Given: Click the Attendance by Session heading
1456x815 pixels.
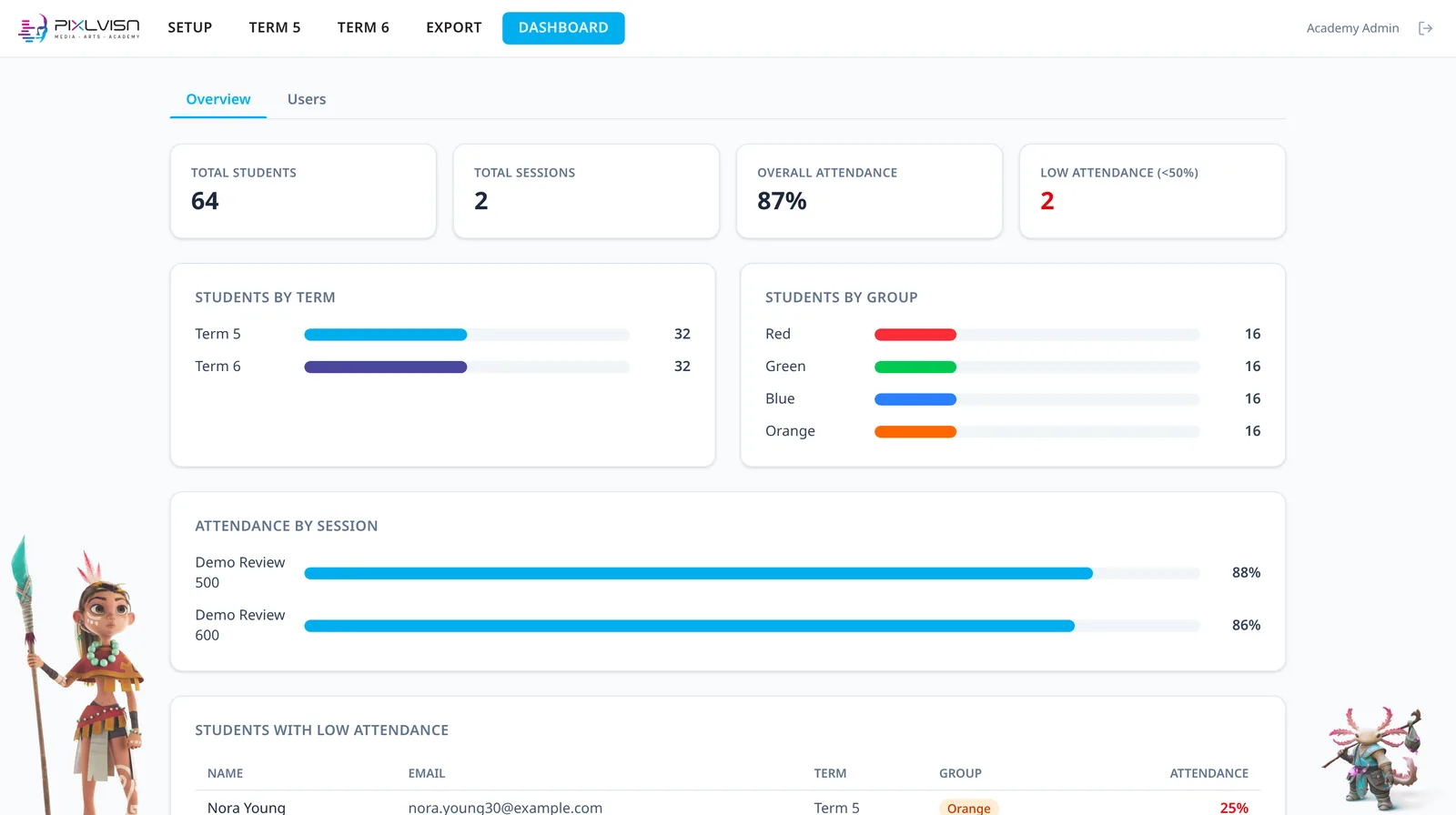Looking at the screenshot, I should [x=286, y=526].
